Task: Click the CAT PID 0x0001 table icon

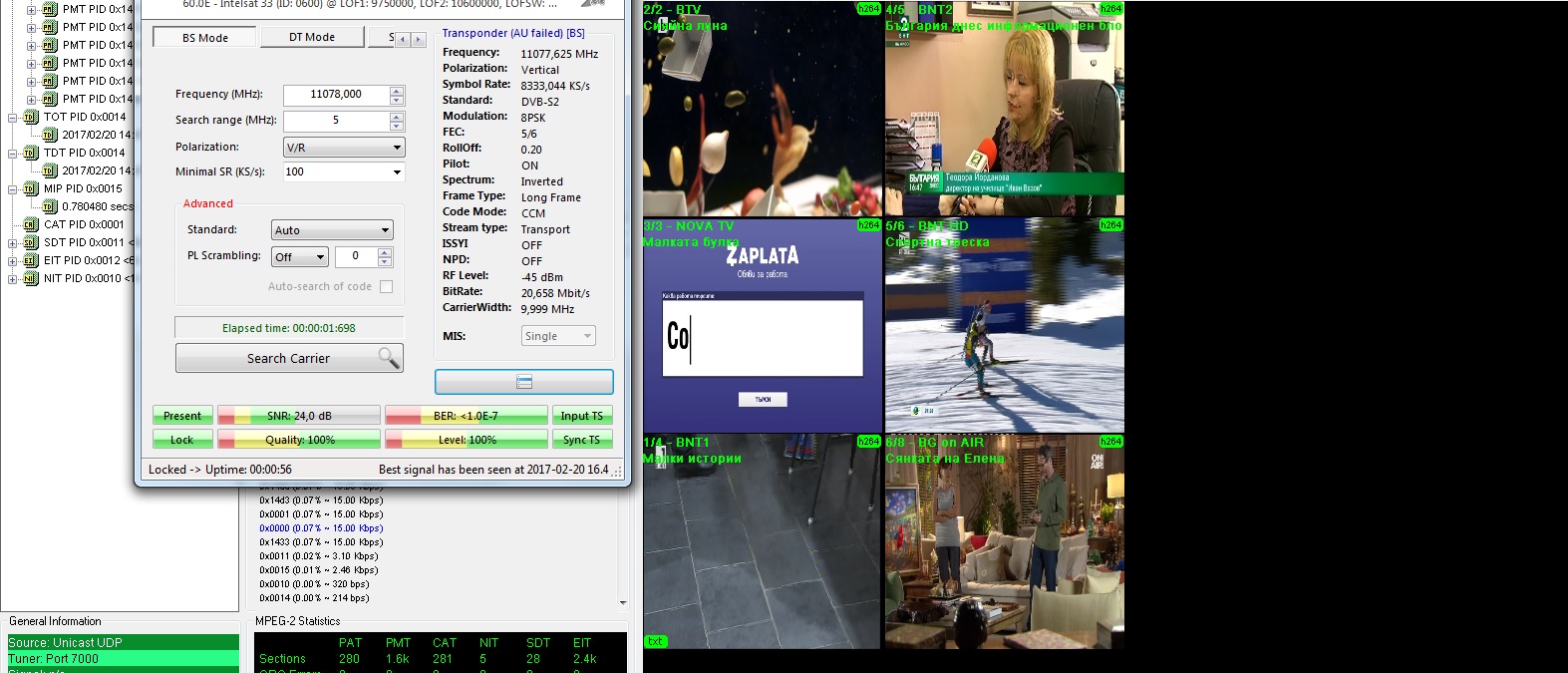Action: (31, 224)
